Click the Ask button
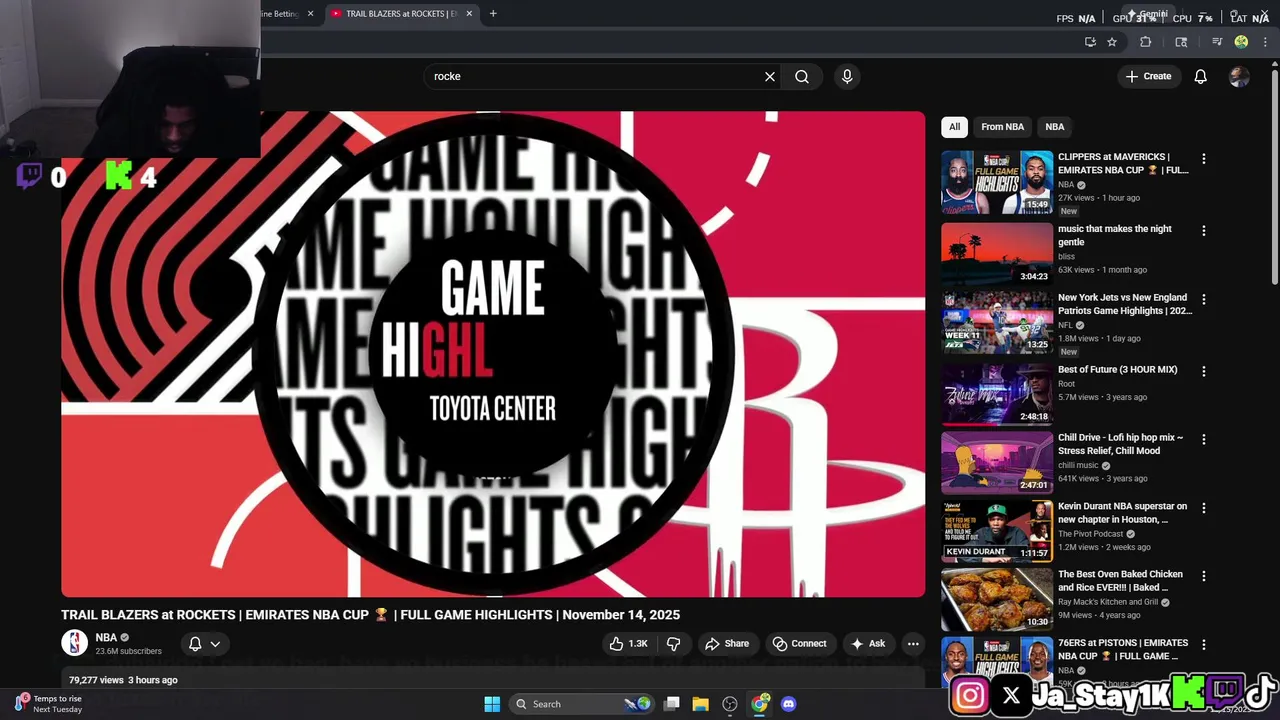Image resolution: width=1280 pixels, height=720 pixels. (867, 644)
